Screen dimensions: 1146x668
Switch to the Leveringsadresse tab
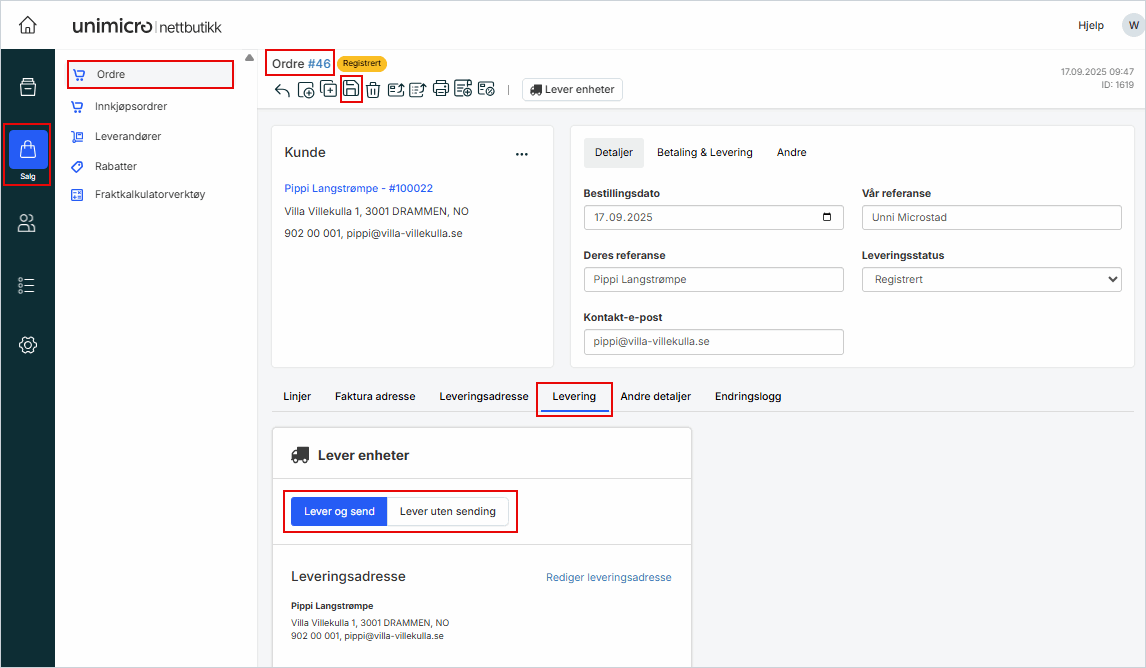click(x=483, y=397)
